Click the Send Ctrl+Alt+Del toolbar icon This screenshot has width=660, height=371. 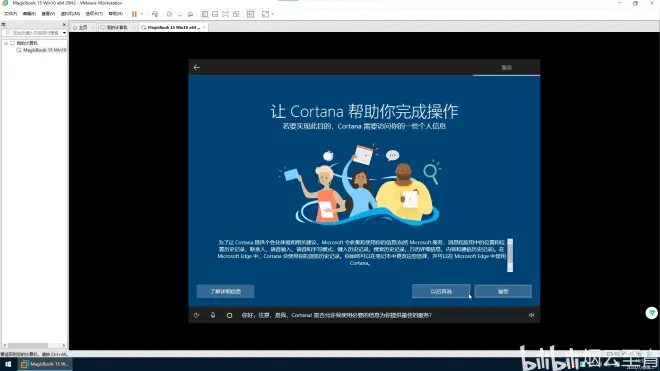(155, 14)
